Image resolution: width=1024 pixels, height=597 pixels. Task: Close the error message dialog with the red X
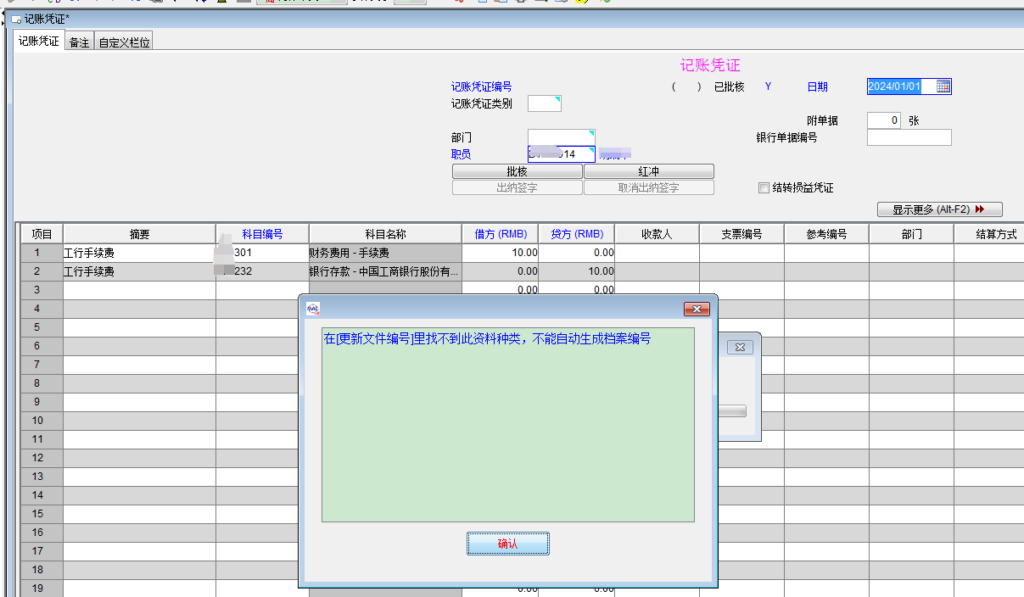coord(695,309)
